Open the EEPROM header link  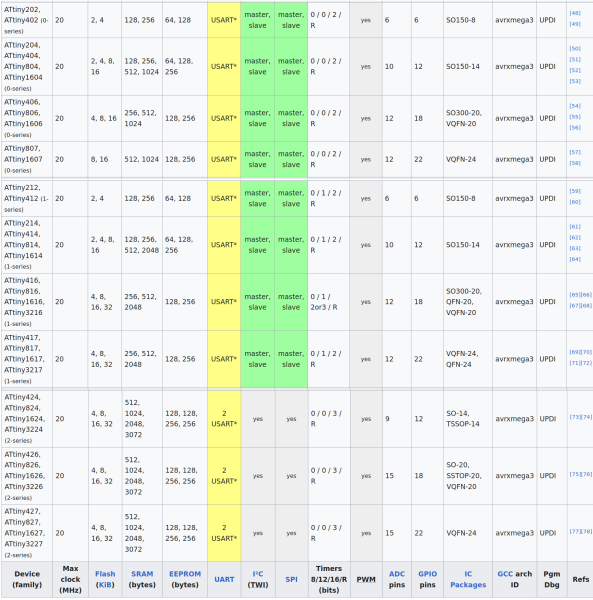point(185,574)
